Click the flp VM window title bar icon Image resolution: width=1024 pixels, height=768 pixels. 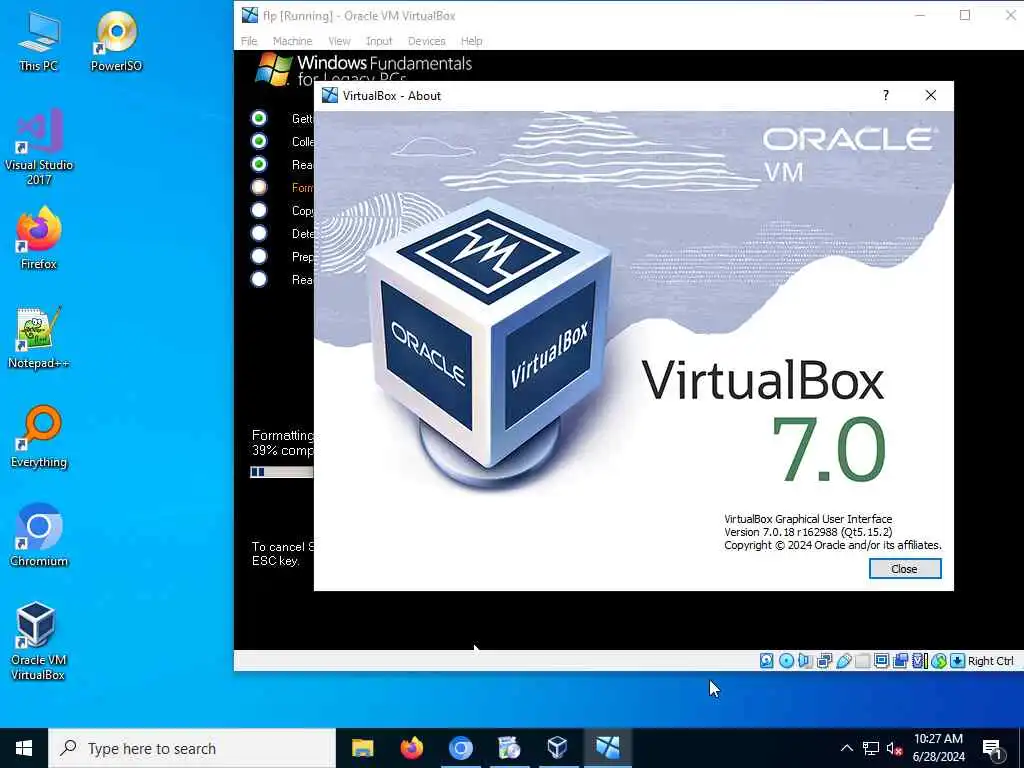point(249,15)
